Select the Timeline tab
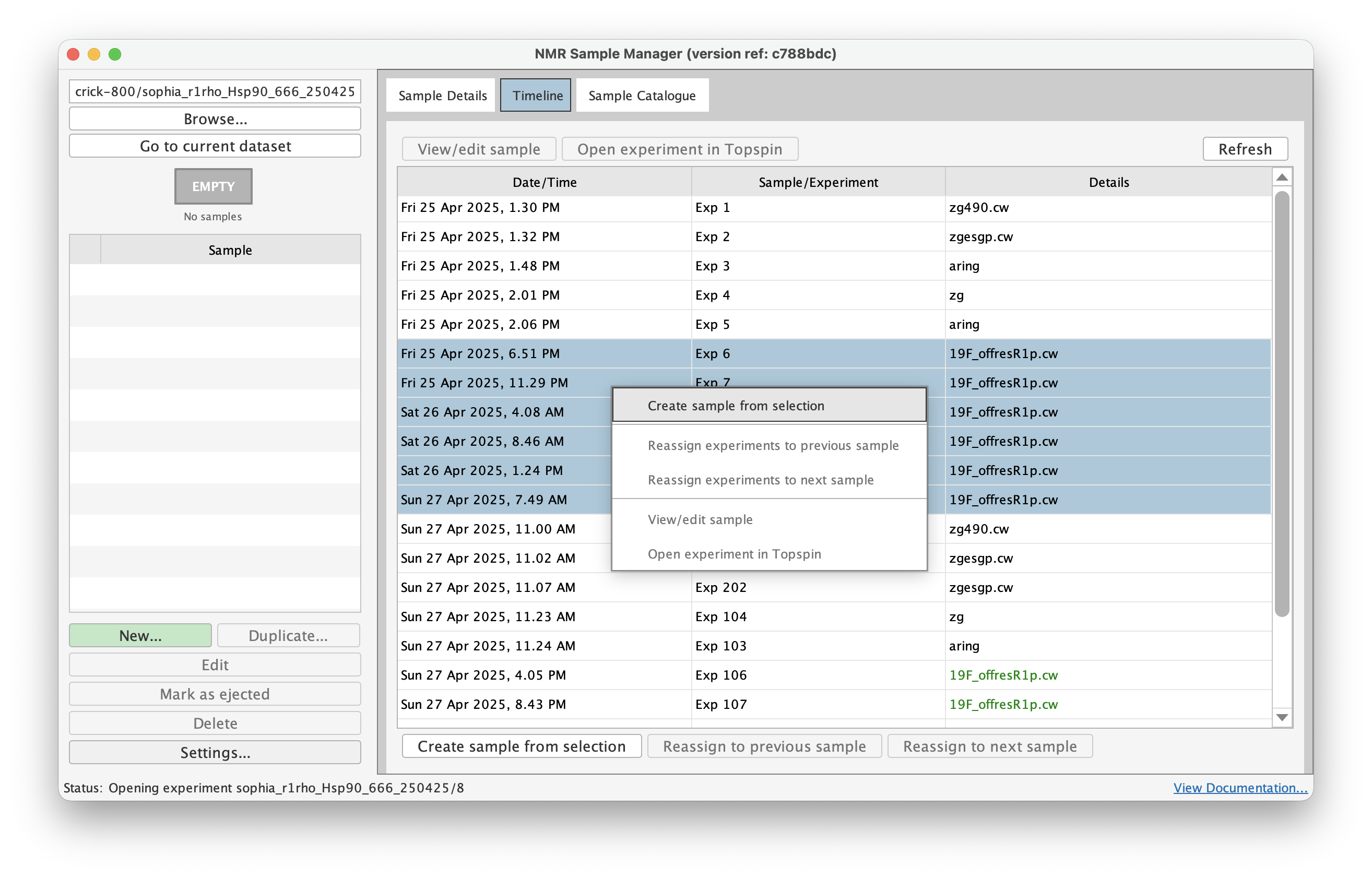1372x878 pixels. 535,94
